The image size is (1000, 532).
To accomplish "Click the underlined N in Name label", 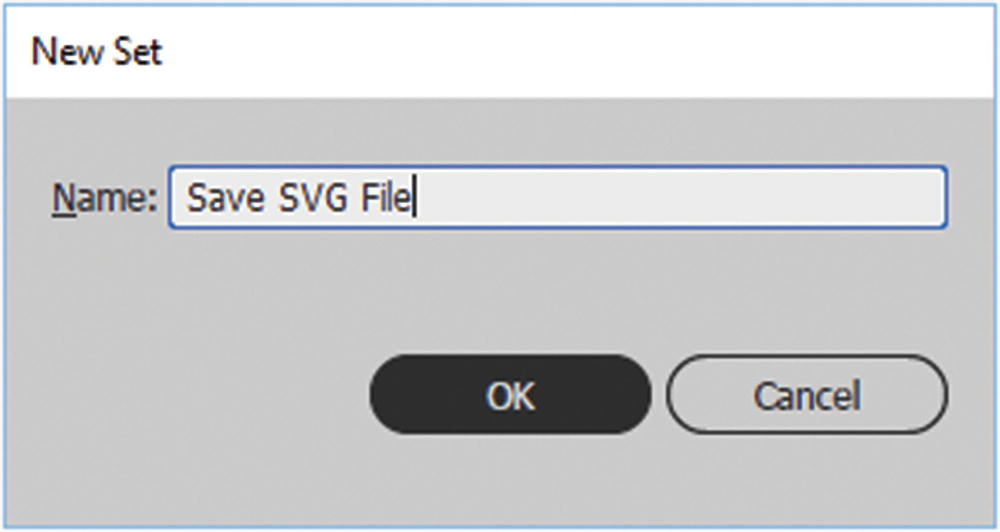I will click(x=61, y=199).
